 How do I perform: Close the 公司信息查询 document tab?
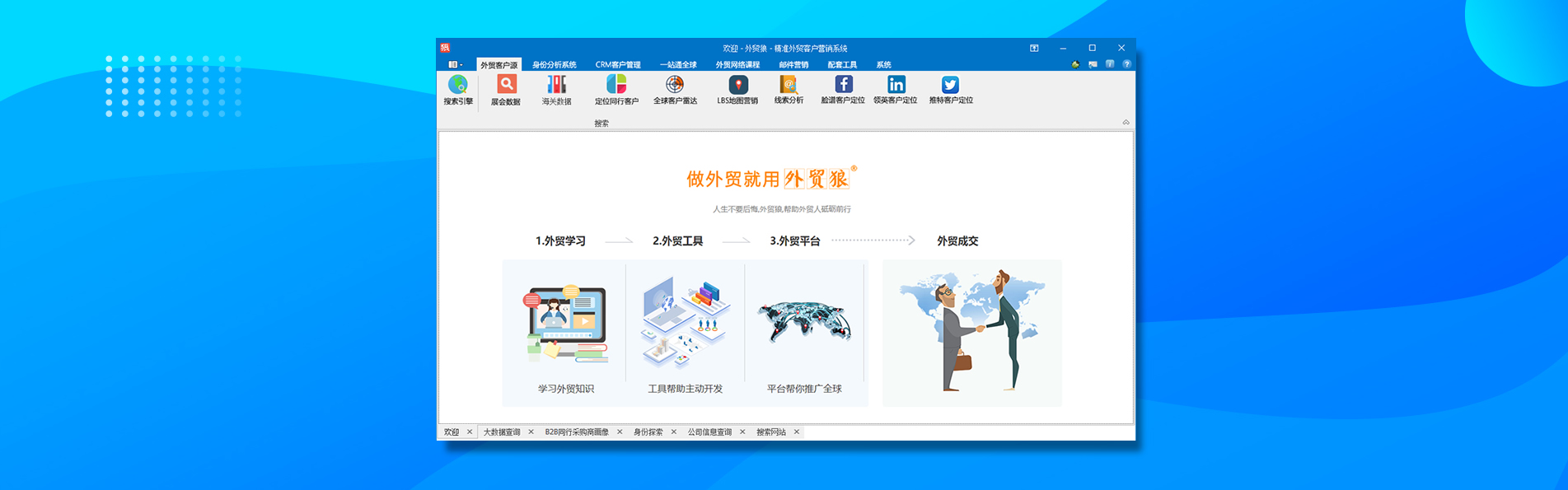tap(742, 432)
